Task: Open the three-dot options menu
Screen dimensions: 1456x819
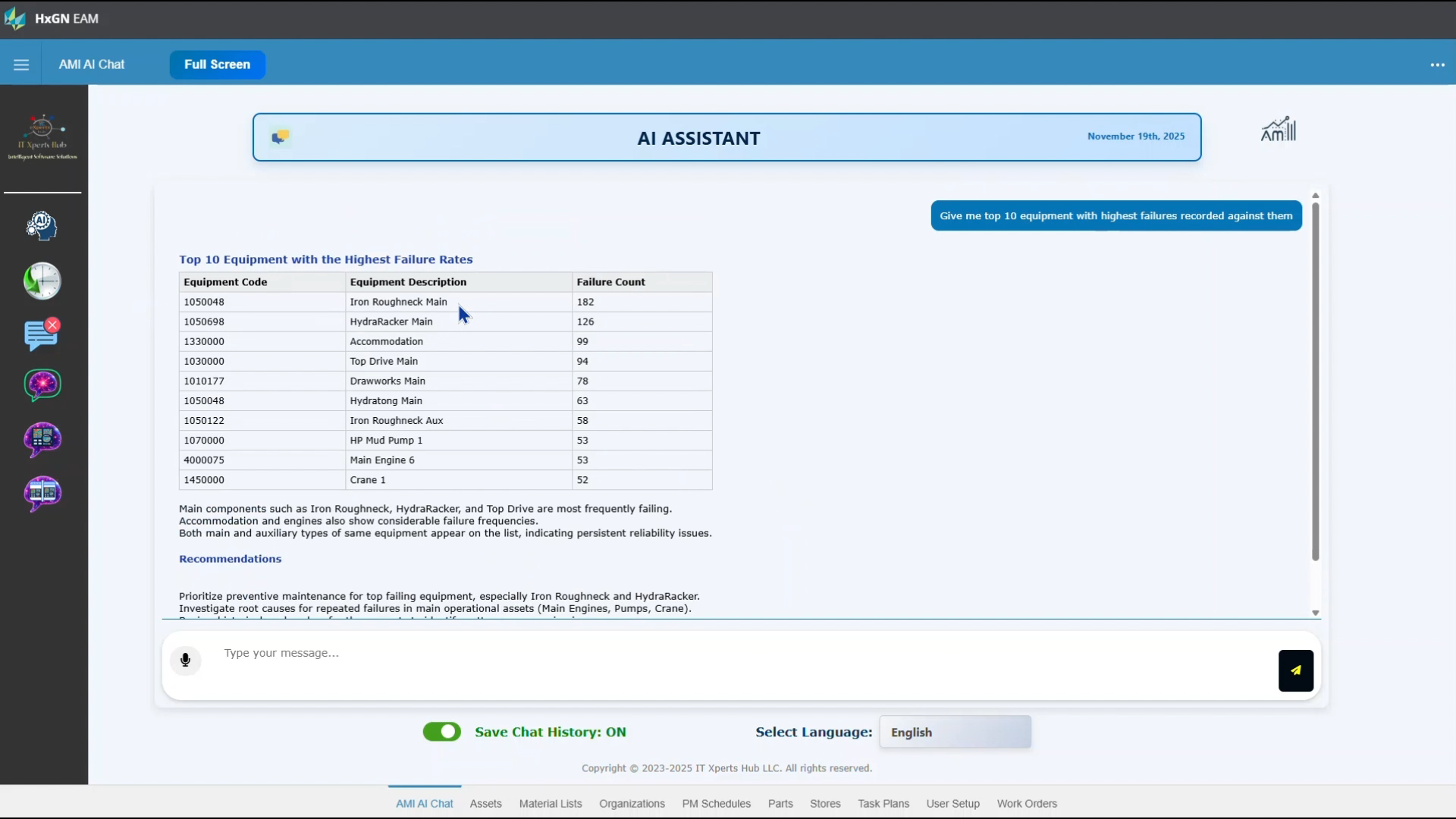Action: [1438, 64]
